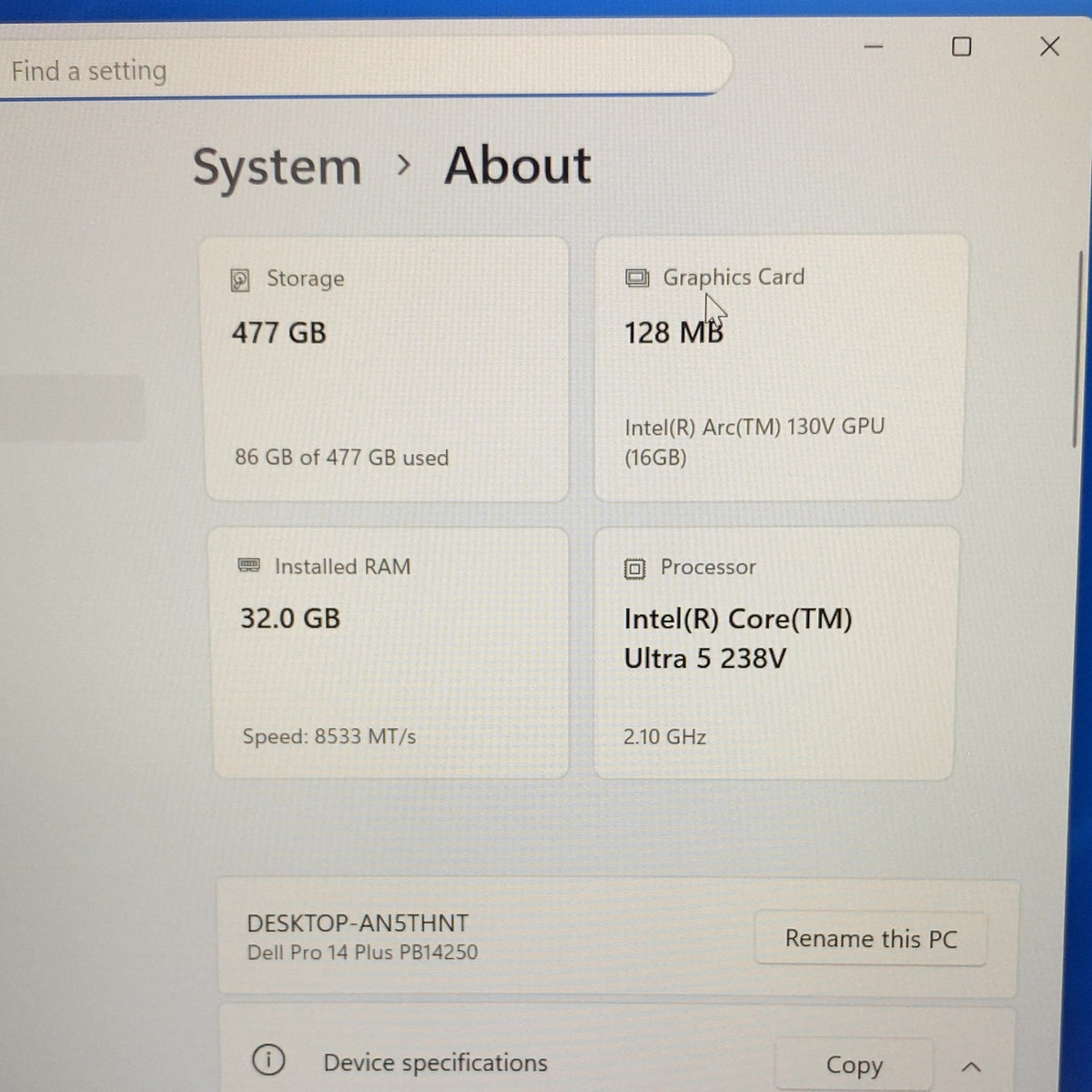The image size is (1092, 1092).
Task: Minimize the Settings window
Action: (x=874, y=46)
